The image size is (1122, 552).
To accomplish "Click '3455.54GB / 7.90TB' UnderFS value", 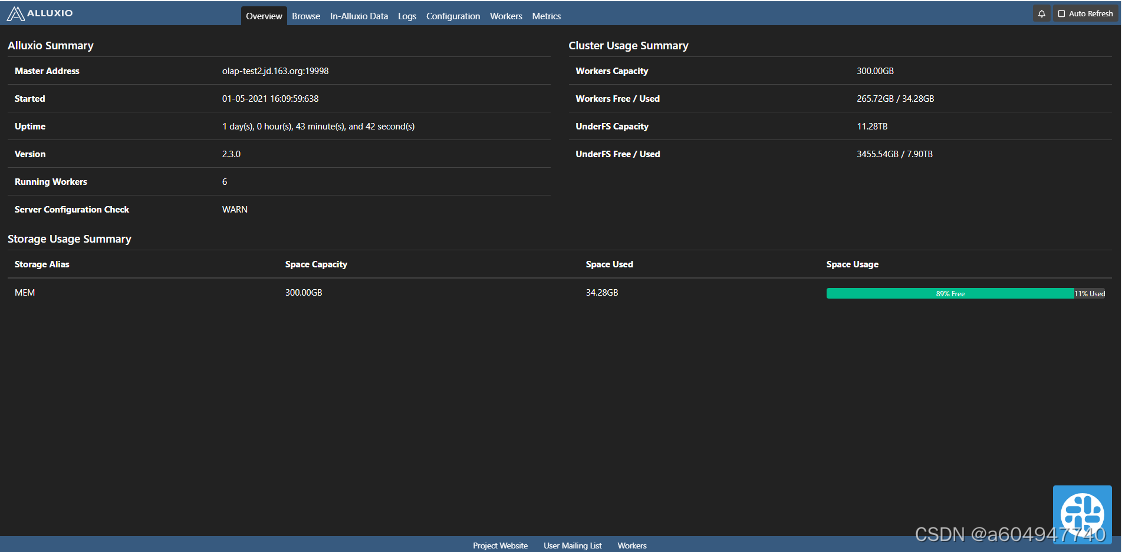I will tap(894, 154).
